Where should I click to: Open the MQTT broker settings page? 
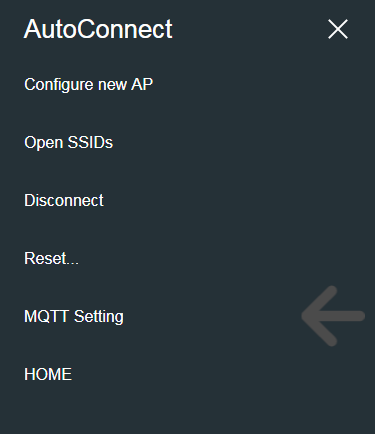coord(74,316)
